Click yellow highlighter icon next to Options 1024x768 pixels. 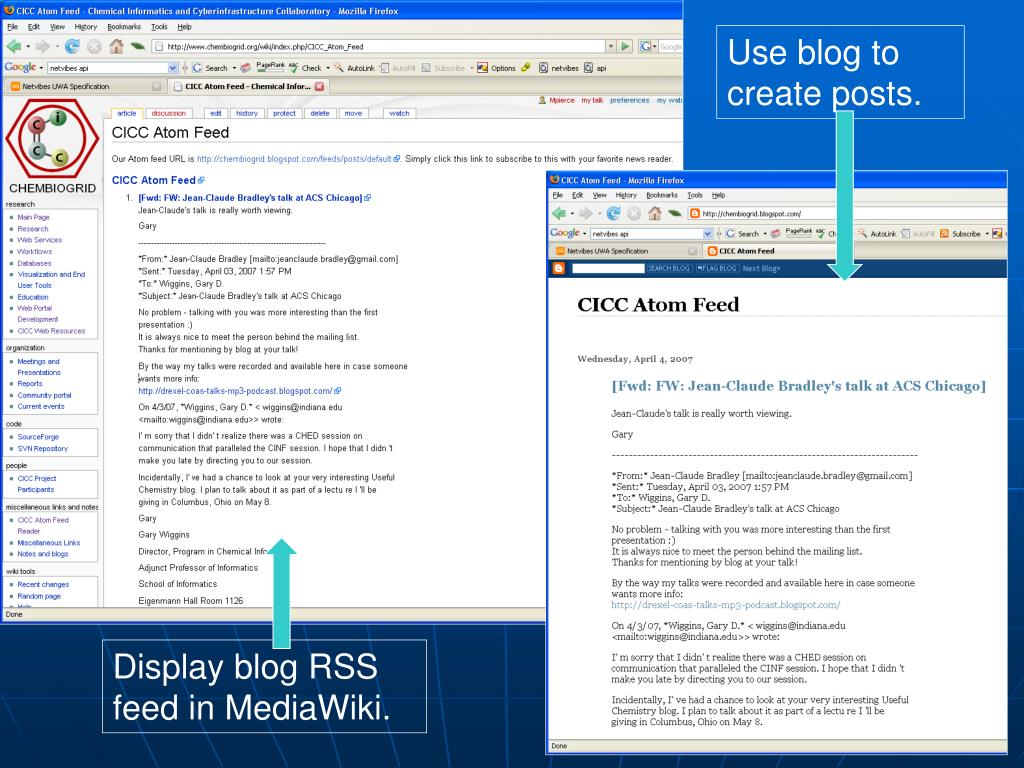[526, 67]
